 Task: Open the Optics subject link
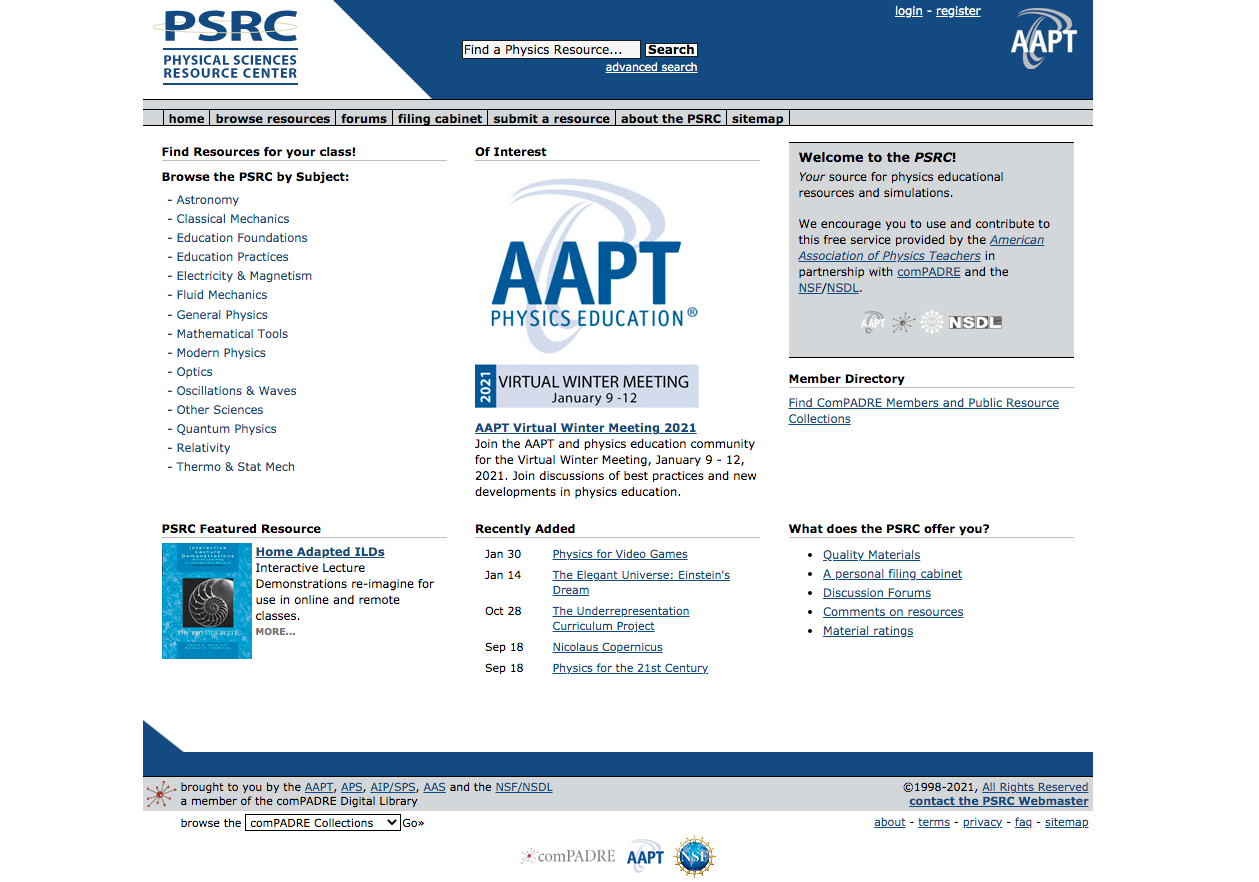pos(195,372)
